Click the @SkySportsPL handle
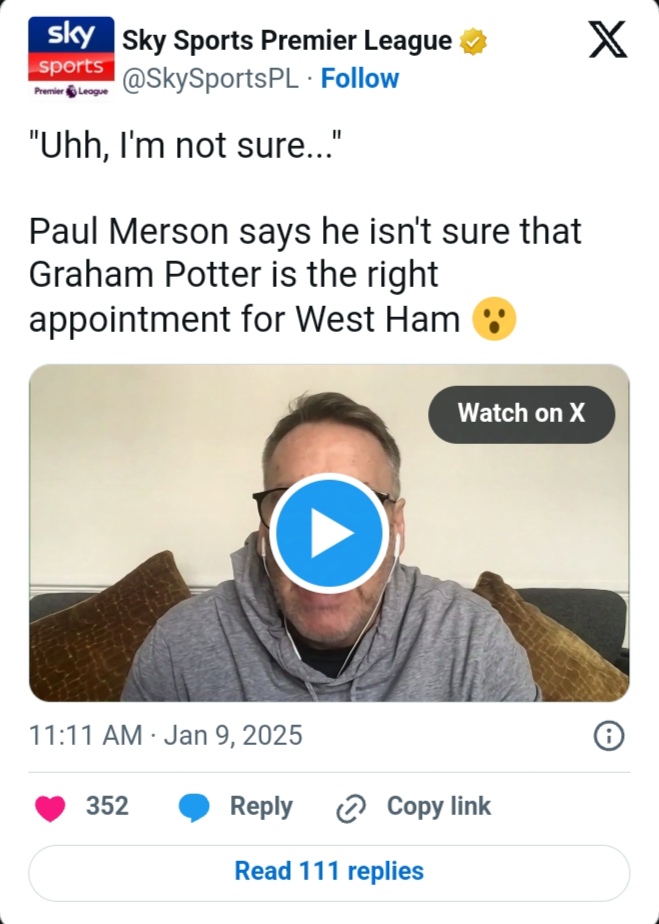This screenshot has height=924, width=659. [209, 79]
